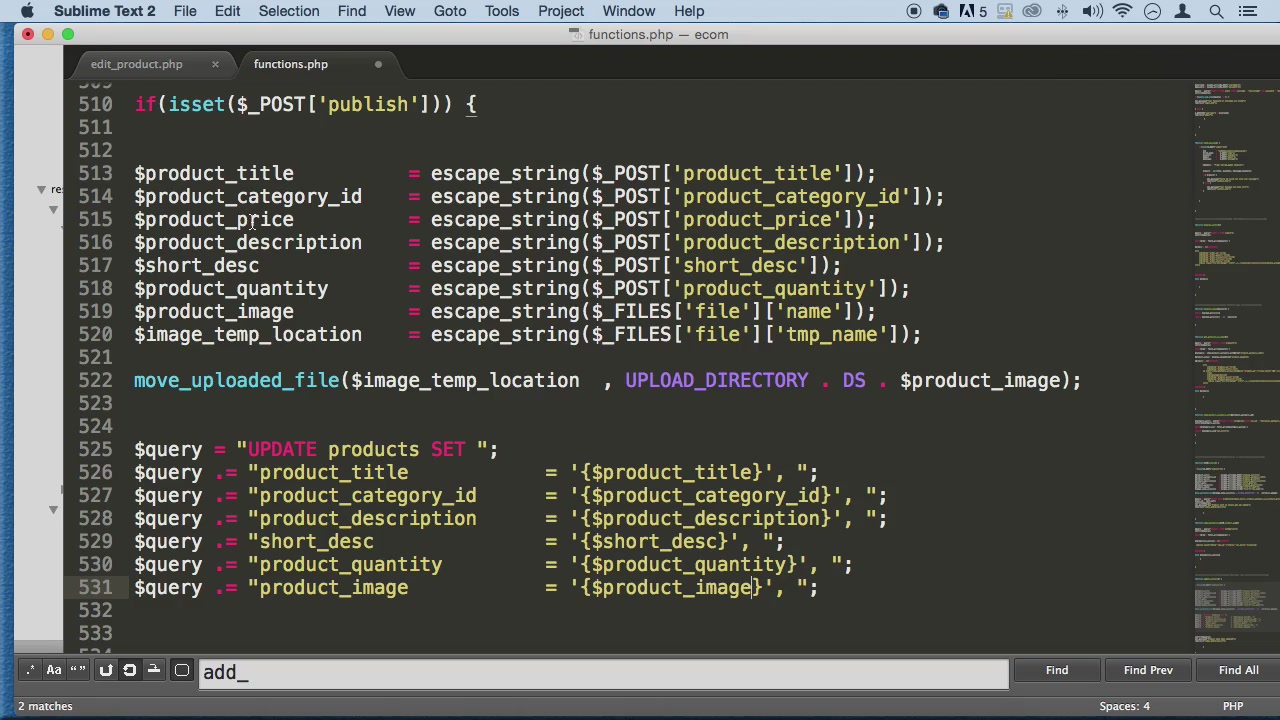The height and width of the screenshot is (720, 1280).
Task: Click the display warning menu bar icon
Action: click(1004, 11)
